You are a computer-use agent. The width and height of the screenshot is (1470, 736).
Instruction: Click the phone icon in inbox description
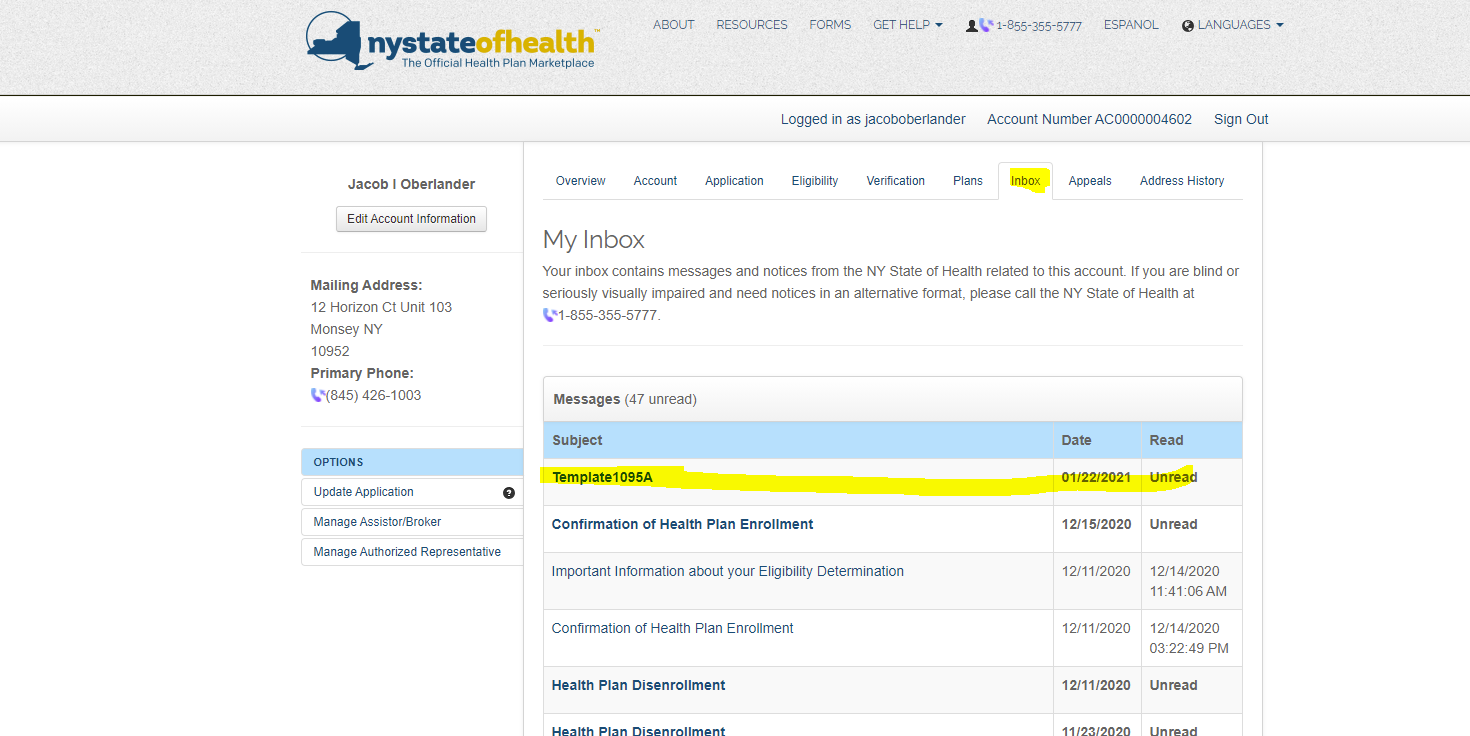[550, 315]
